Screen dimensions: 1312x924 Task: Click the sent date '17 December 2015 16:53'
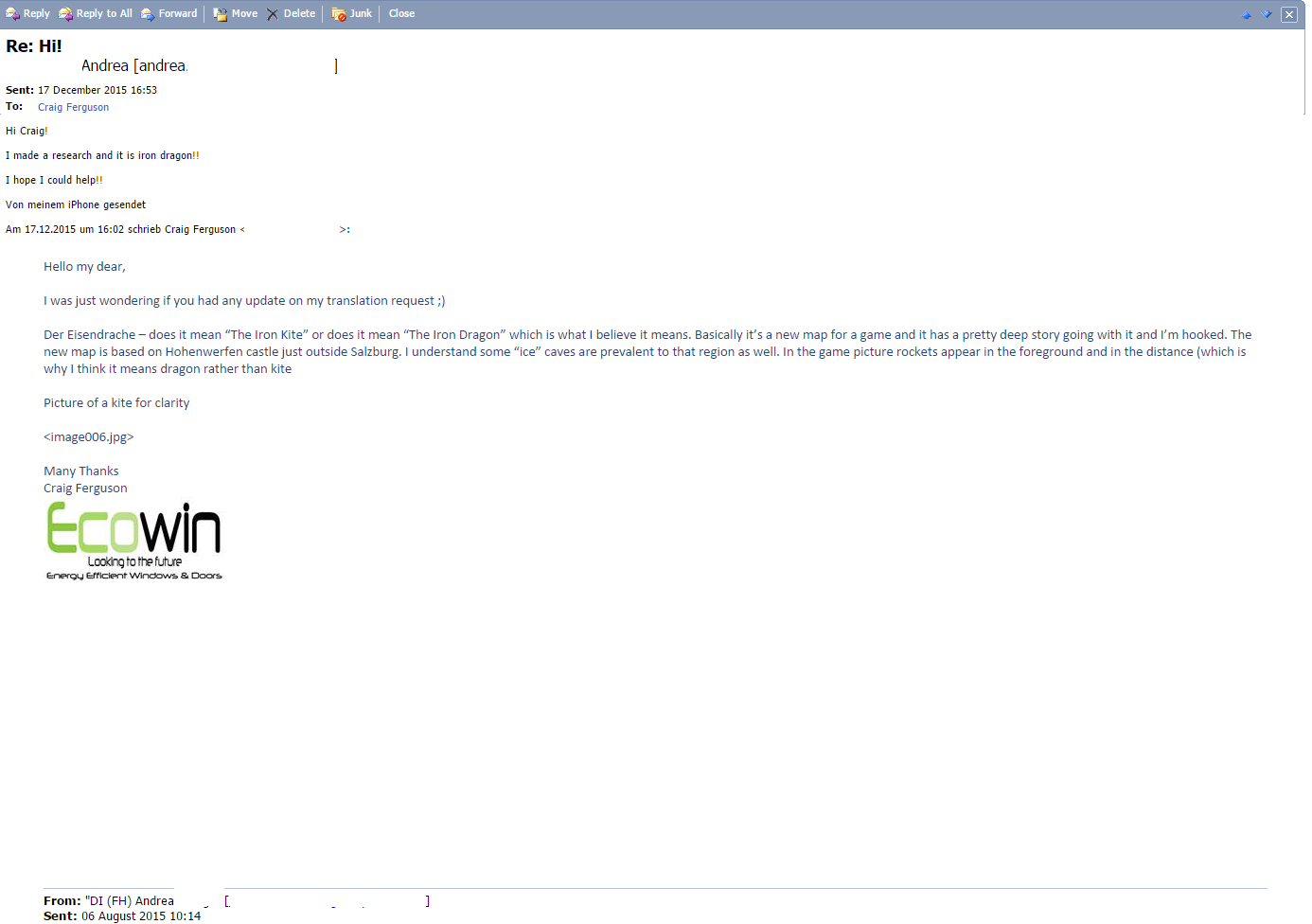click(x=98, y=90)
